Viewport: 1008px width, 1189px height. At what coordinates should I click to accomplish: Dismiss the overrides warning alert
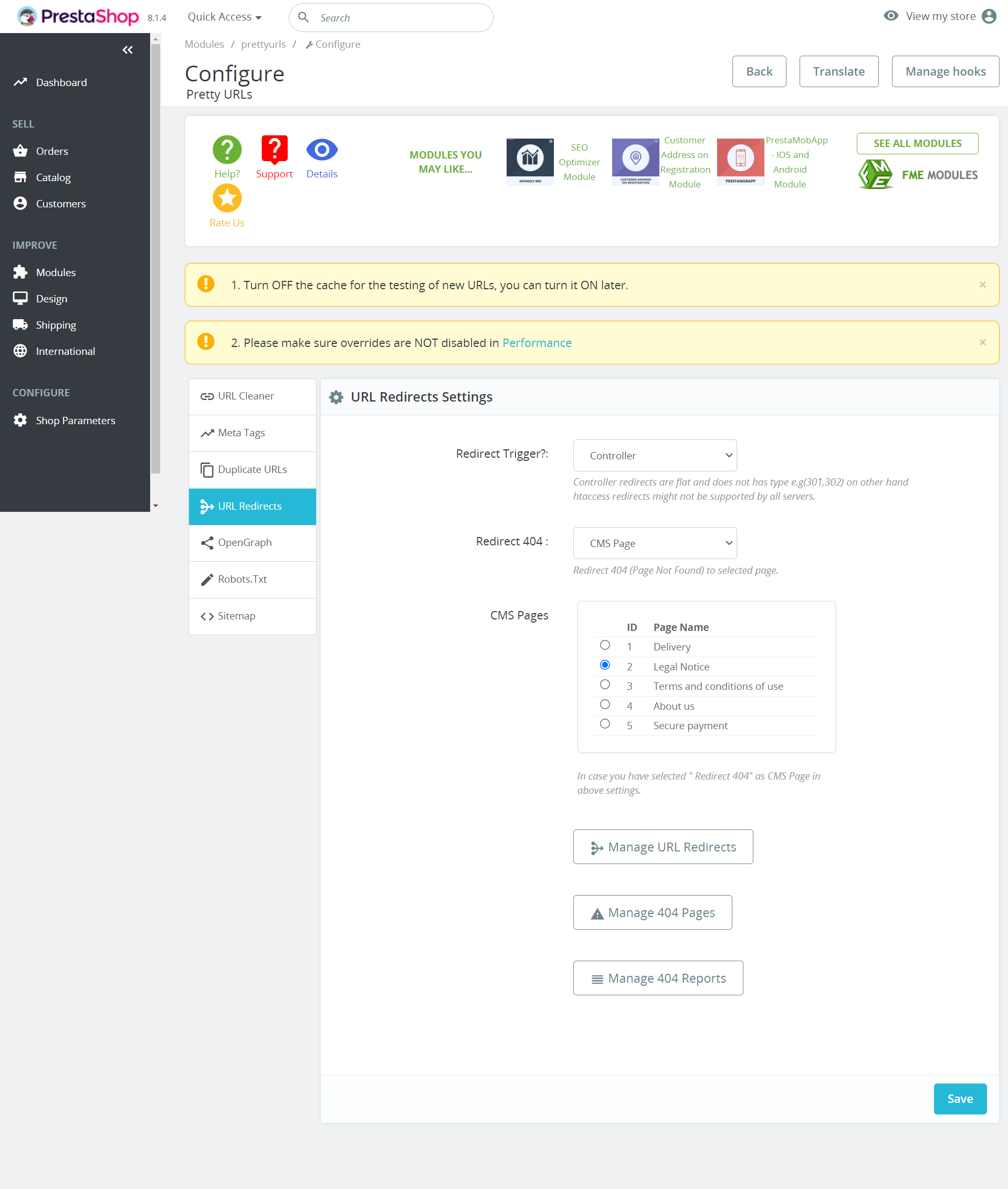pos(982,342)
